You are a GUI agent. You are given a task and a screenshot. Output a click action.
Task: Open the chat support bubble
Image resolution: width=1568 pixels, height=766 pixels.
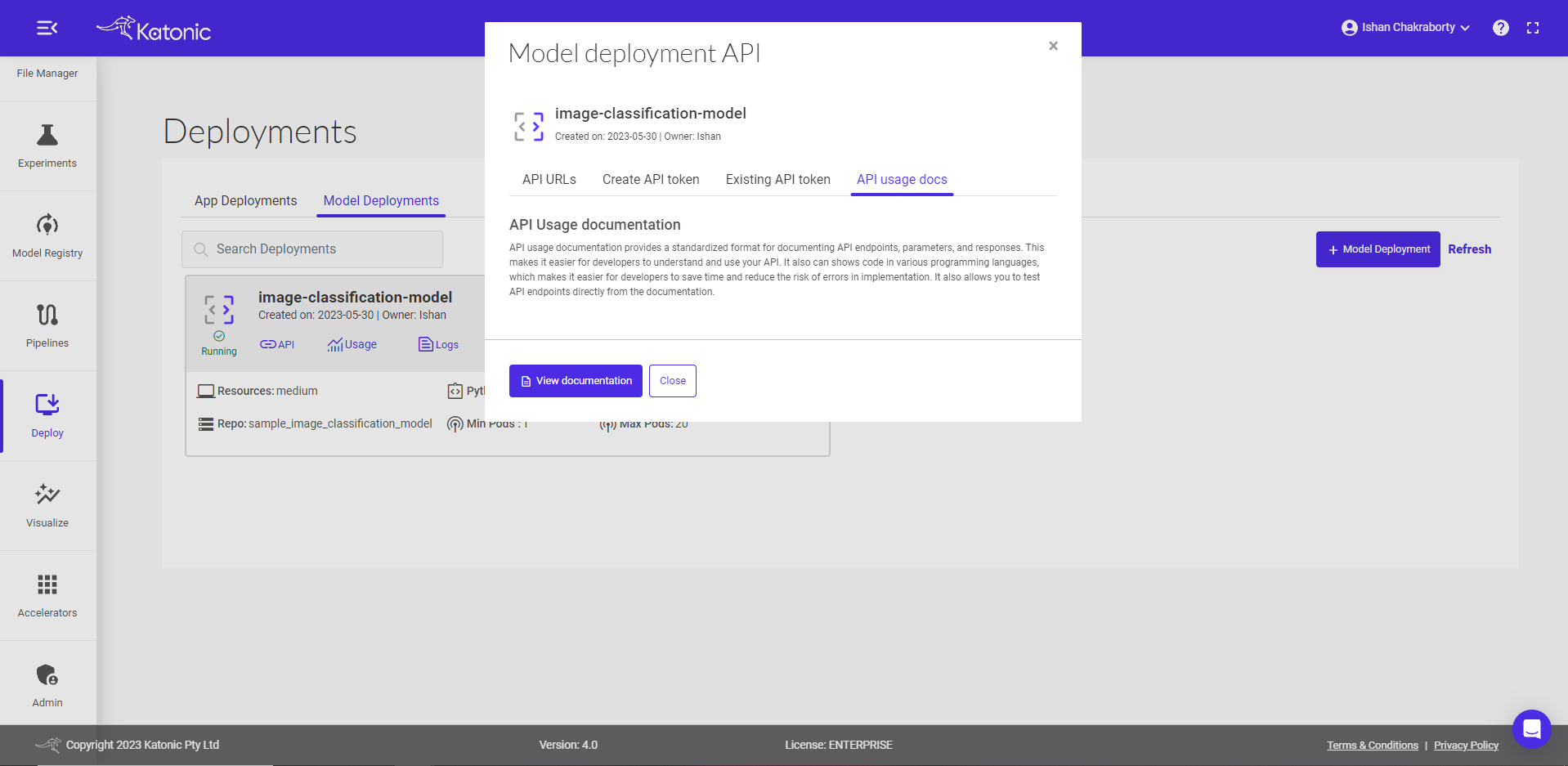(1532, 728)
